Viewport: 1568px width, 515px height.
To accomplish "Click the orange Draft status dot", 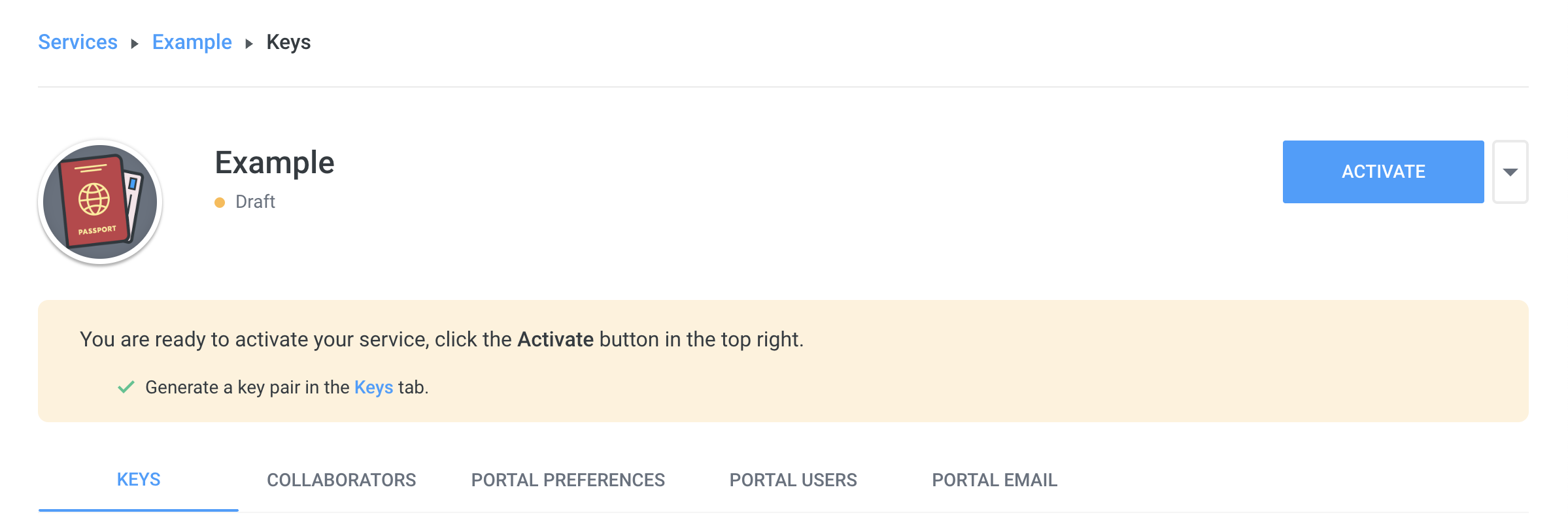I will coord(220,203).
